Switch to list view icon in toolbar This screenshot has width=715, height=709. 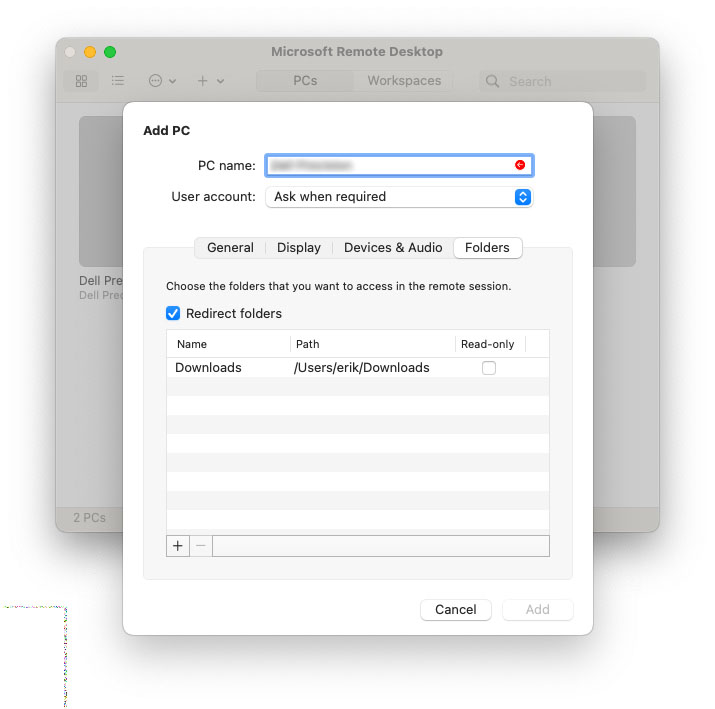click(x=118, y=81)
